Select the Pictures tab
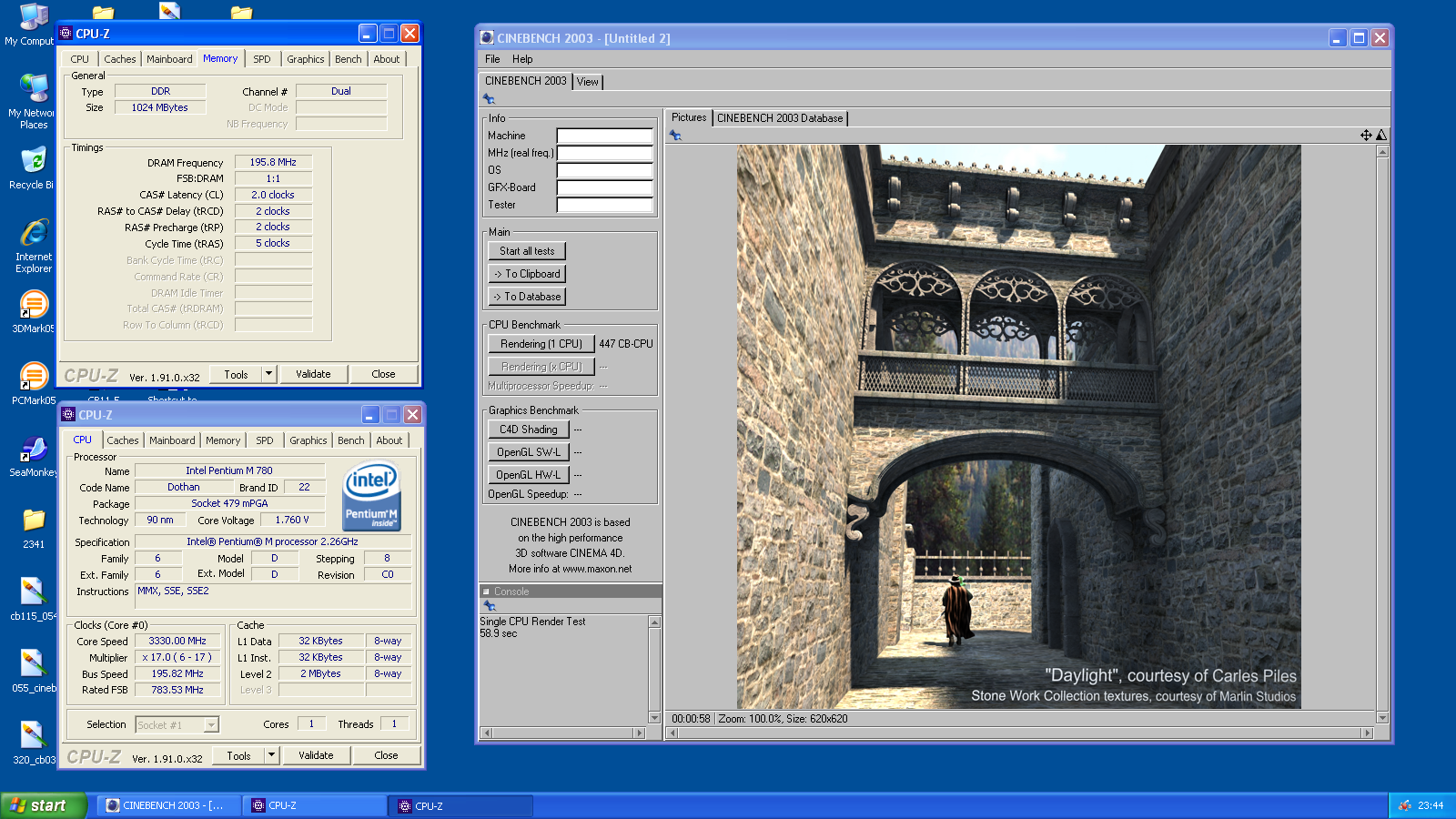This screenshot has height=819, width=1456. [x=689, y=117]
